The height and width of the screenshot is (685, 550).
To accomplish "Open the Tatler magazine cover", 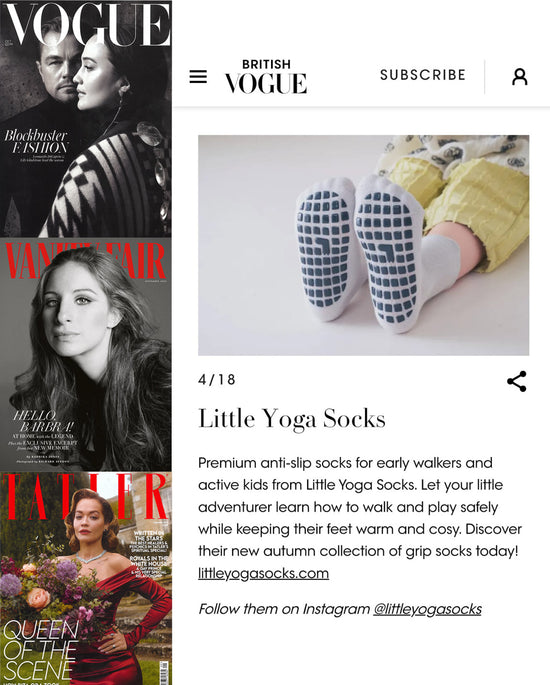I will 86,578.
